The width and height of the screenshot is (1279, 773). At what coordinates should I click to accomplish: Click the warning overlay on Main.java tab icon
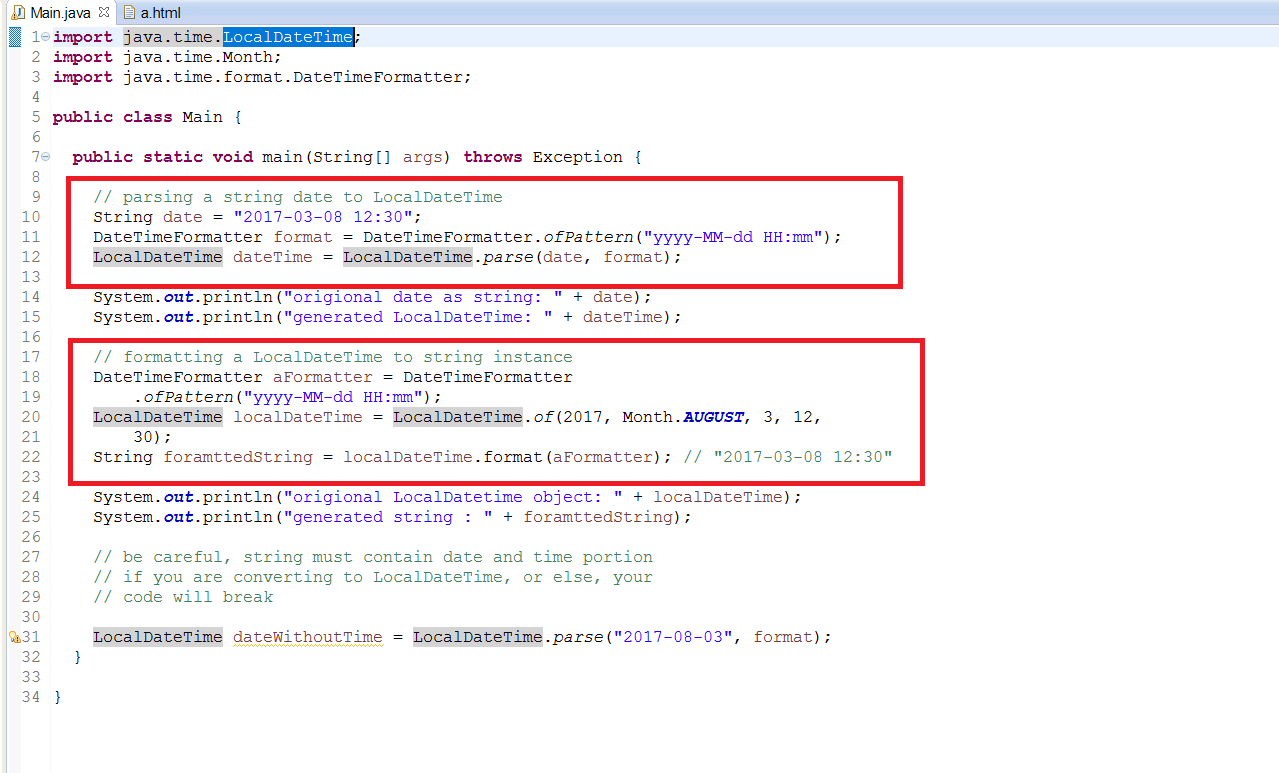pos(13,18)
